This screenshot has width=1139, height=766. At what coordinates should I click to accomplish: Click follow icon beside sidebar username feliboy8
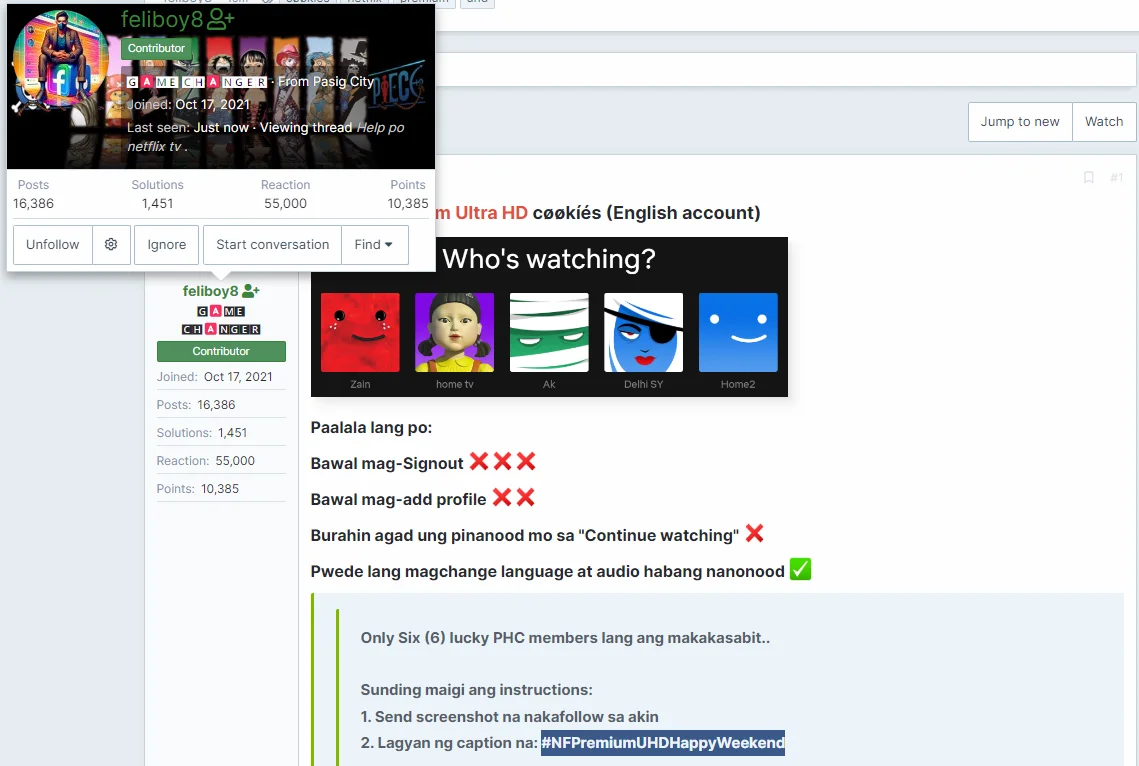[251, 291]
